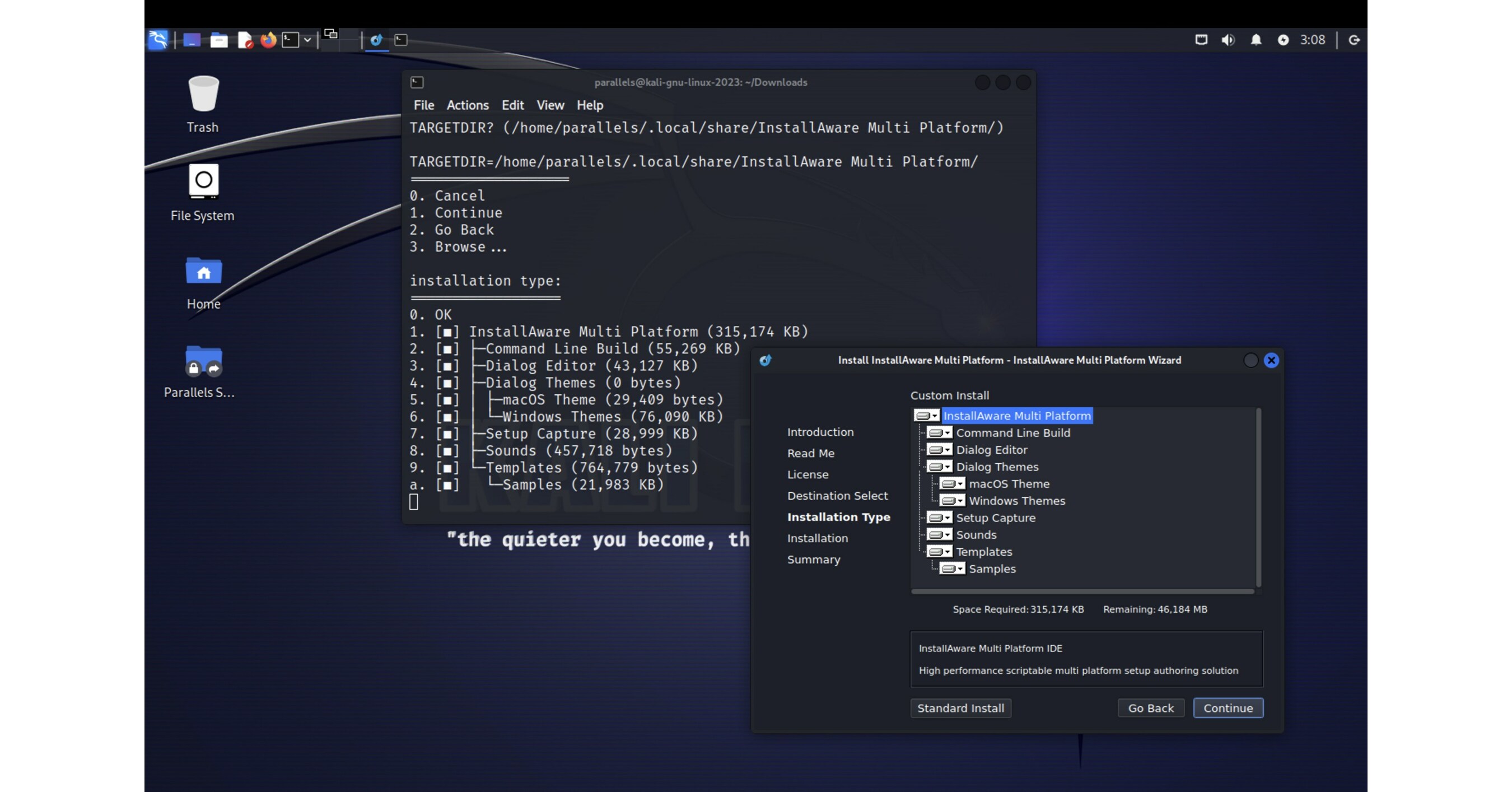Open the Windows Themes feature dropdown arrow
1512x792 pixels.
pos(960,501)
